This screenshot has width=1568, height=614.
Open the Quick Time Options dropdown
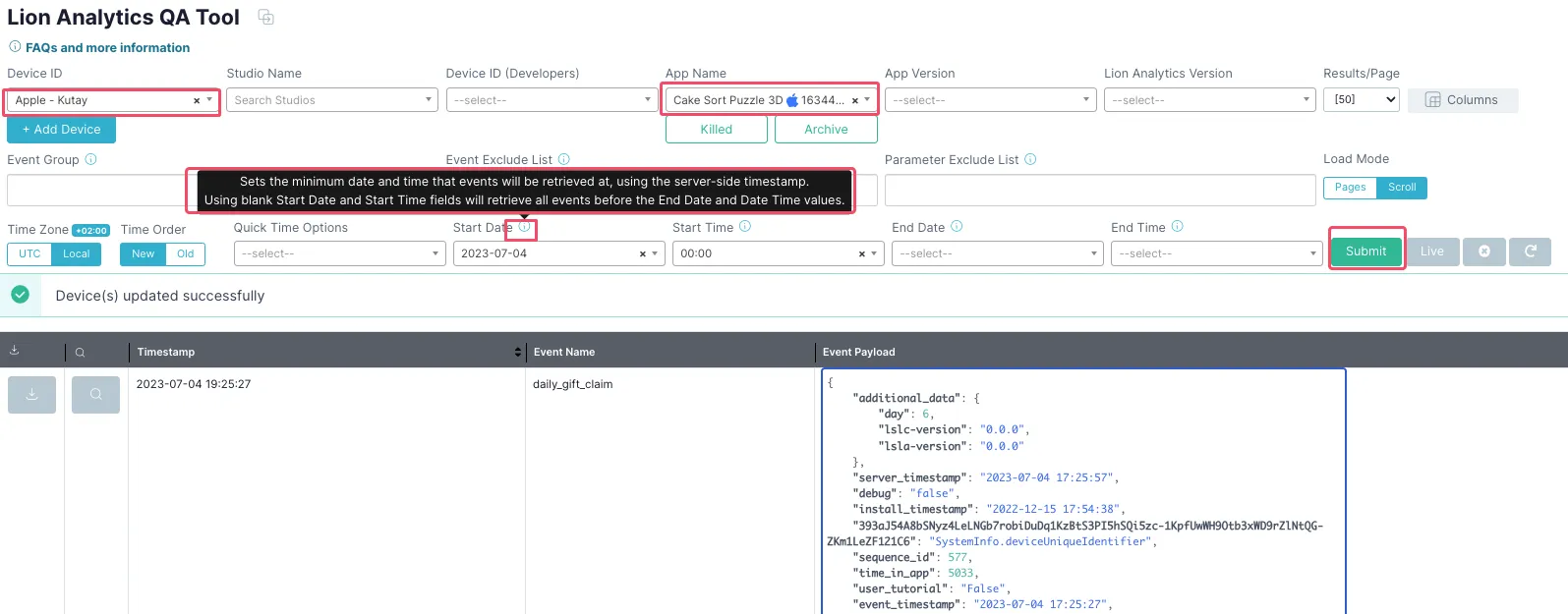tap(339, 253)
